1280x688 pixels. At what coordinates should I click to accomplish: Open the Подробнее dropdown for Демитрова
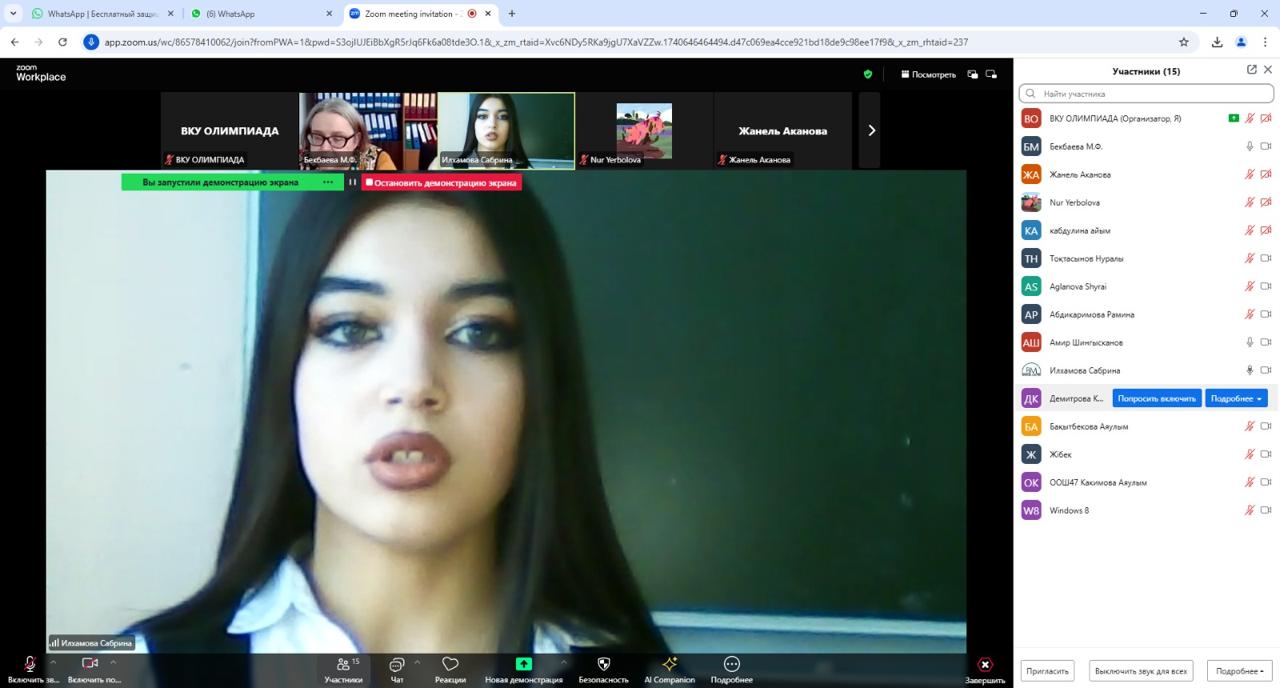pyautogui.click(x=1236, y=398)
